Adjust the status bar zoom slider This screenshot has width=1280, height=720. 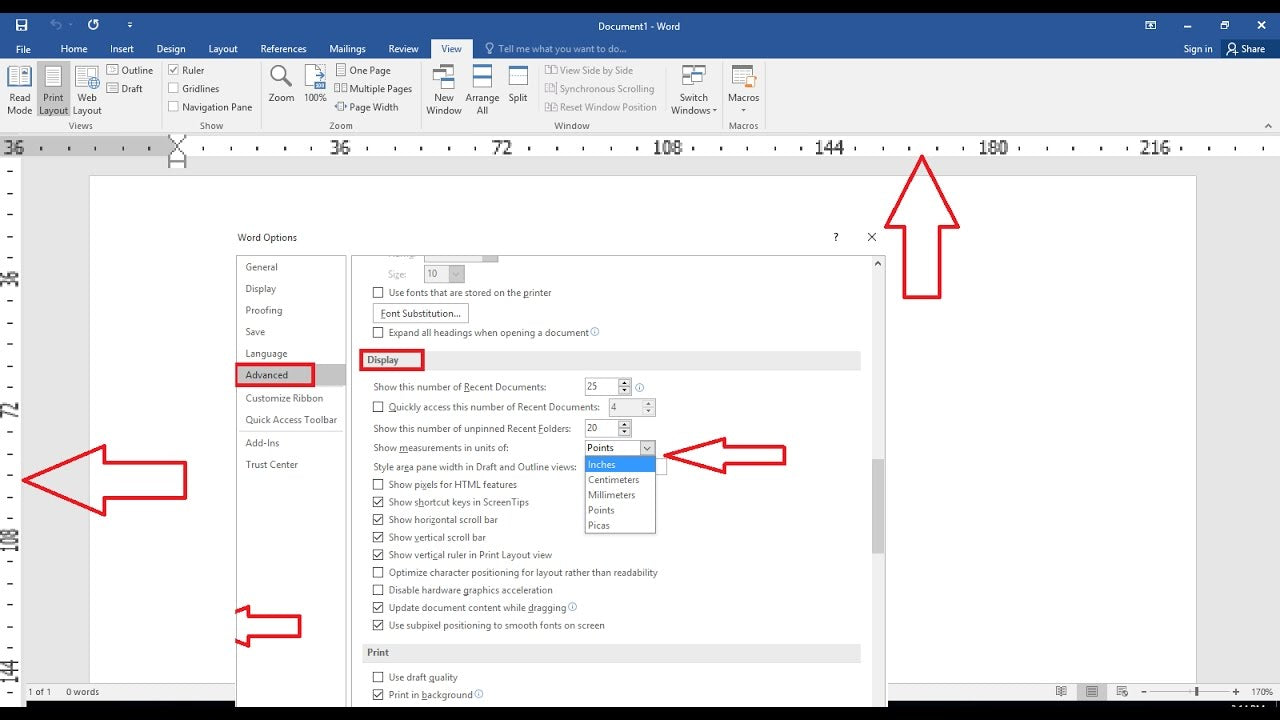click(x=1196, y=691)
